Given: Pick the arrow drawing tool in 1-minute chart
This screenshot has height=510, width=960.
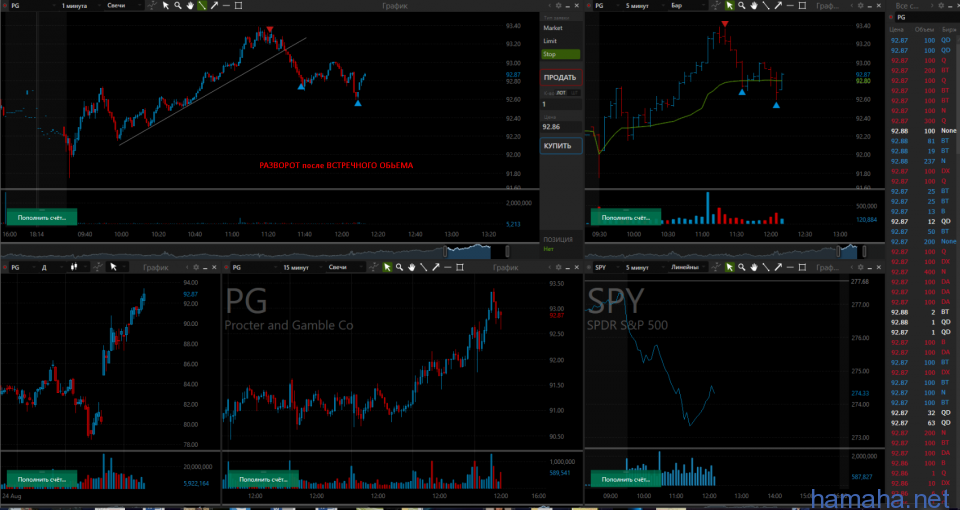Looking at the screenshot, I should point(214,6).
